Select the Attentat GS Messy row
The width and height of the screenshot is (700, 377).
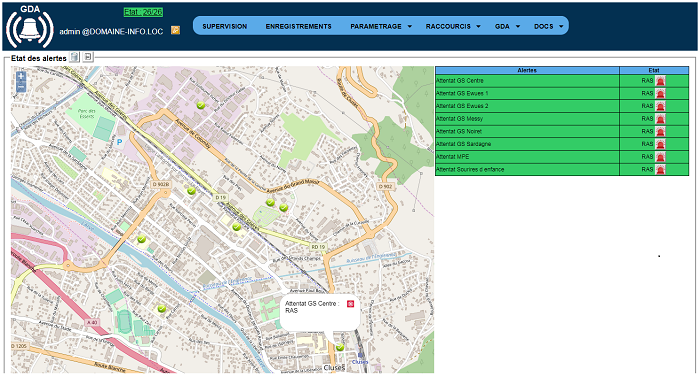[562, 119]
